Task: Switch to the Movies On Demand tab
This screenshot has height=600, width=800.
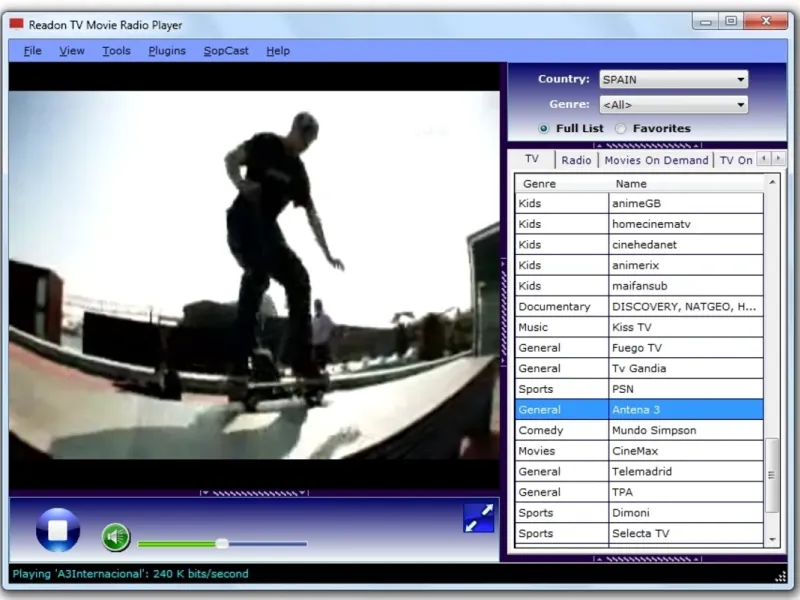Action: pyautogui.click(x=657, y=160)
